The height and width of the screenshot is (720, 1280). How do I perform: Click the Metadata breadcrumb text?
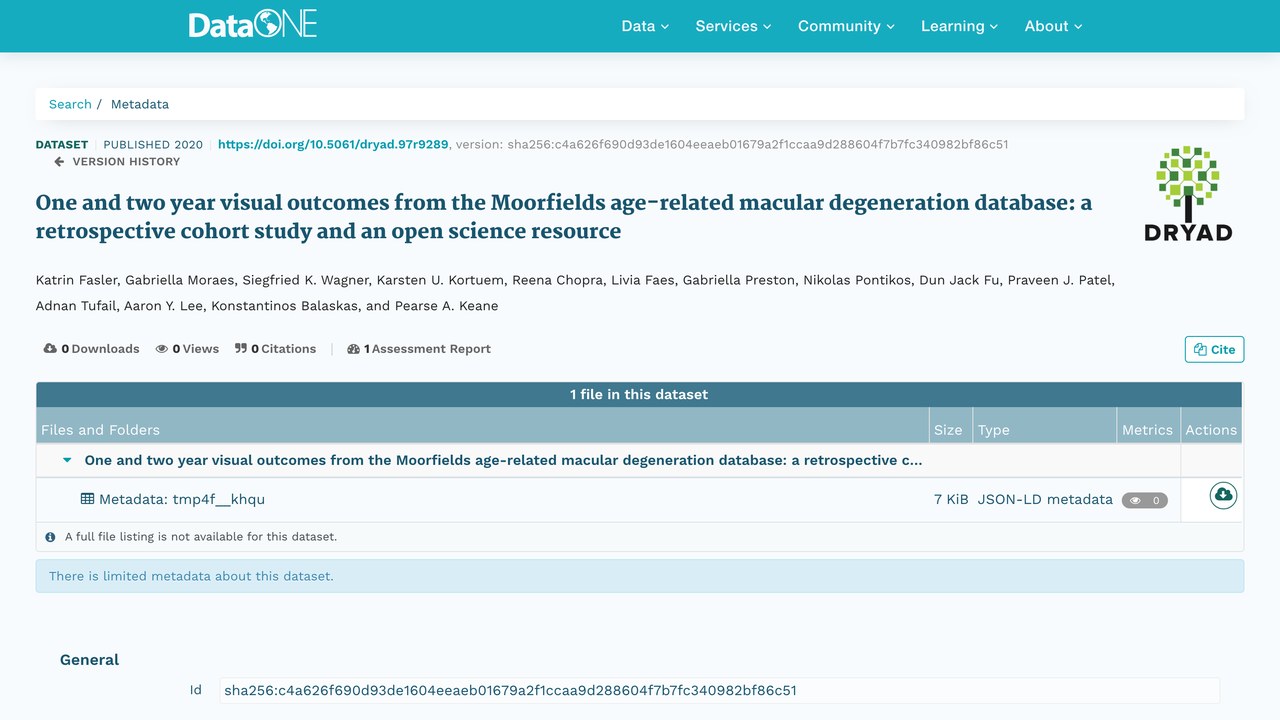[x=140, y=104]
